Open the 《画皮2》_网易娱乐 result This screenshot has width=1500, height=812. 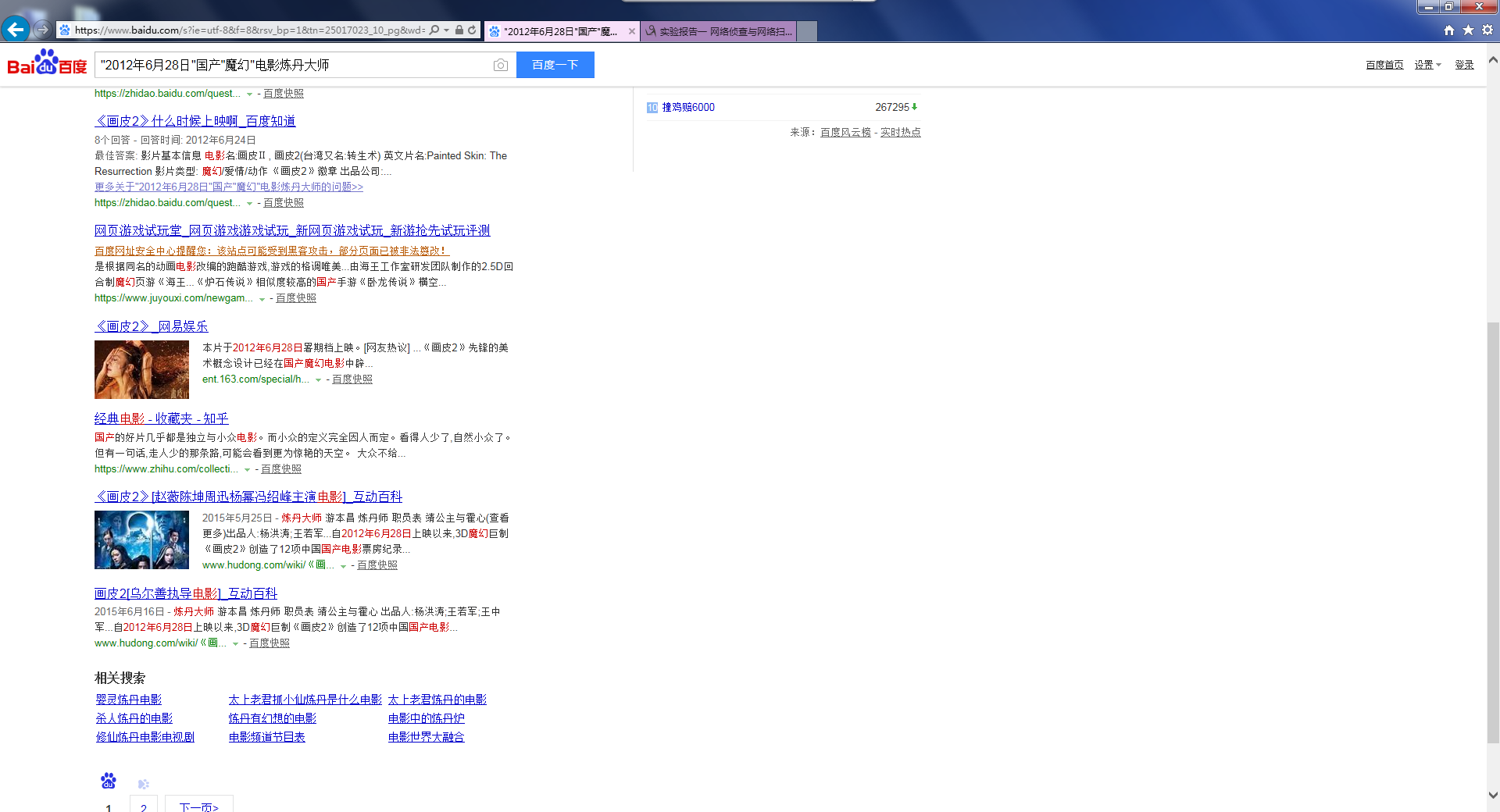pos(152,326)
